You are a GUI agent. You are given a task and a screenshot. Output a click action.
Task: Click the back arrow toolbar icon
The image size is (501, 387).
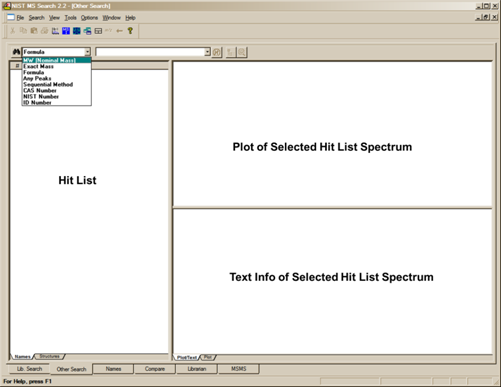coord(120,31)
